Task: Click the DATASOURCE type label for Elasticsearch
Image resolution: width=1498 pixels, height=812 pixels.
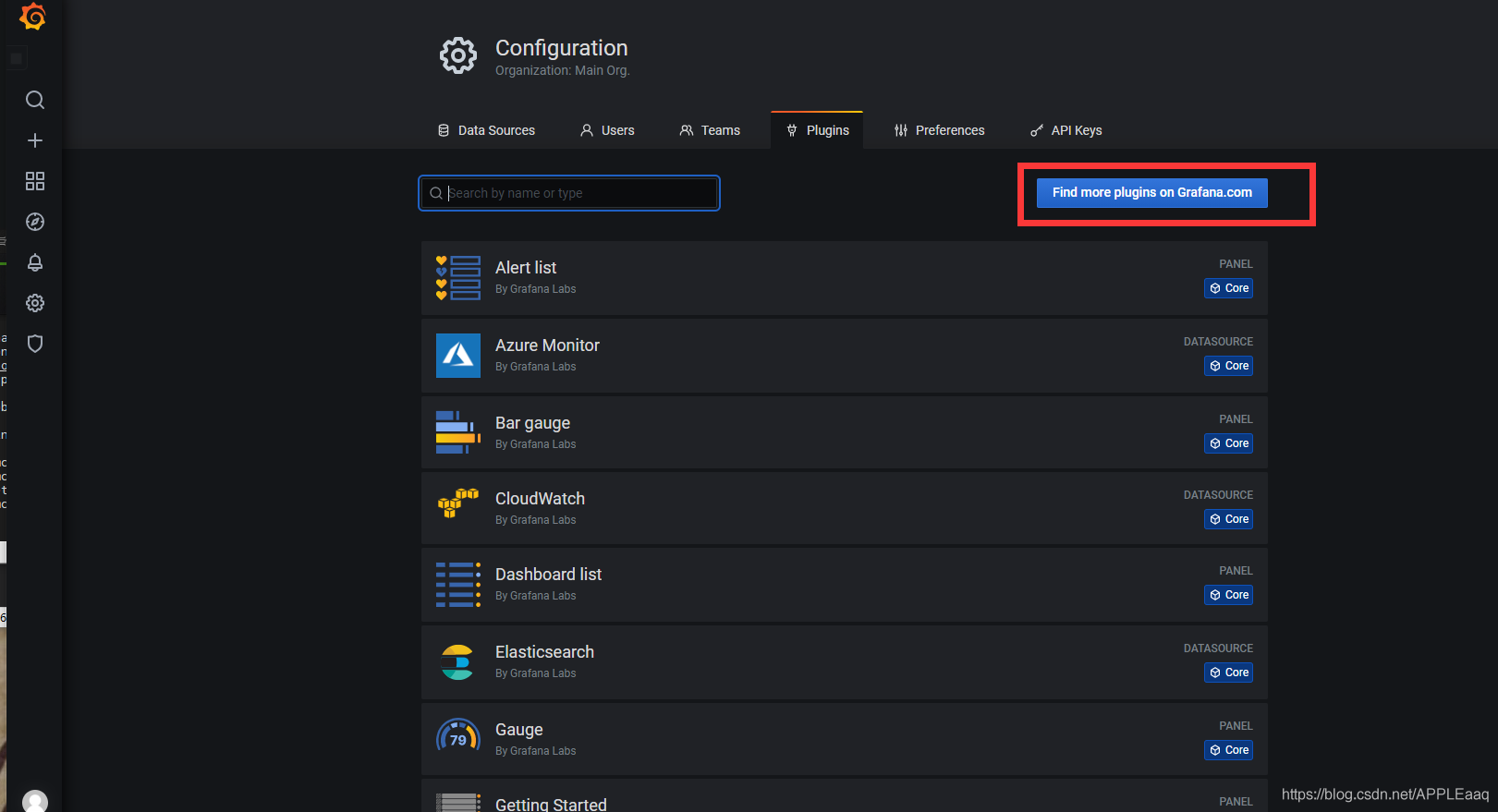Action: pos(1218,648)
